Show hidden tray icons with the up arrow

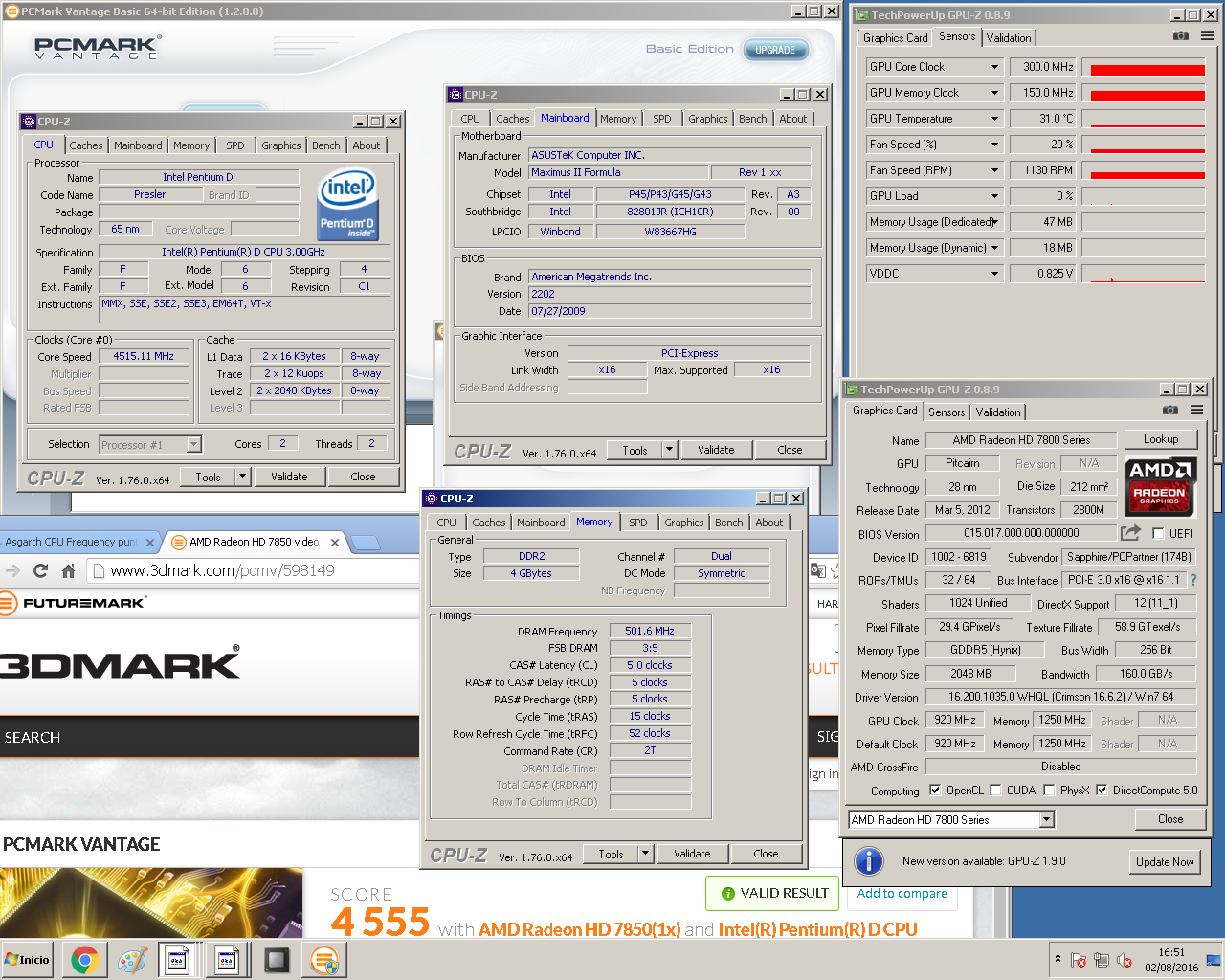point(1058,959)
